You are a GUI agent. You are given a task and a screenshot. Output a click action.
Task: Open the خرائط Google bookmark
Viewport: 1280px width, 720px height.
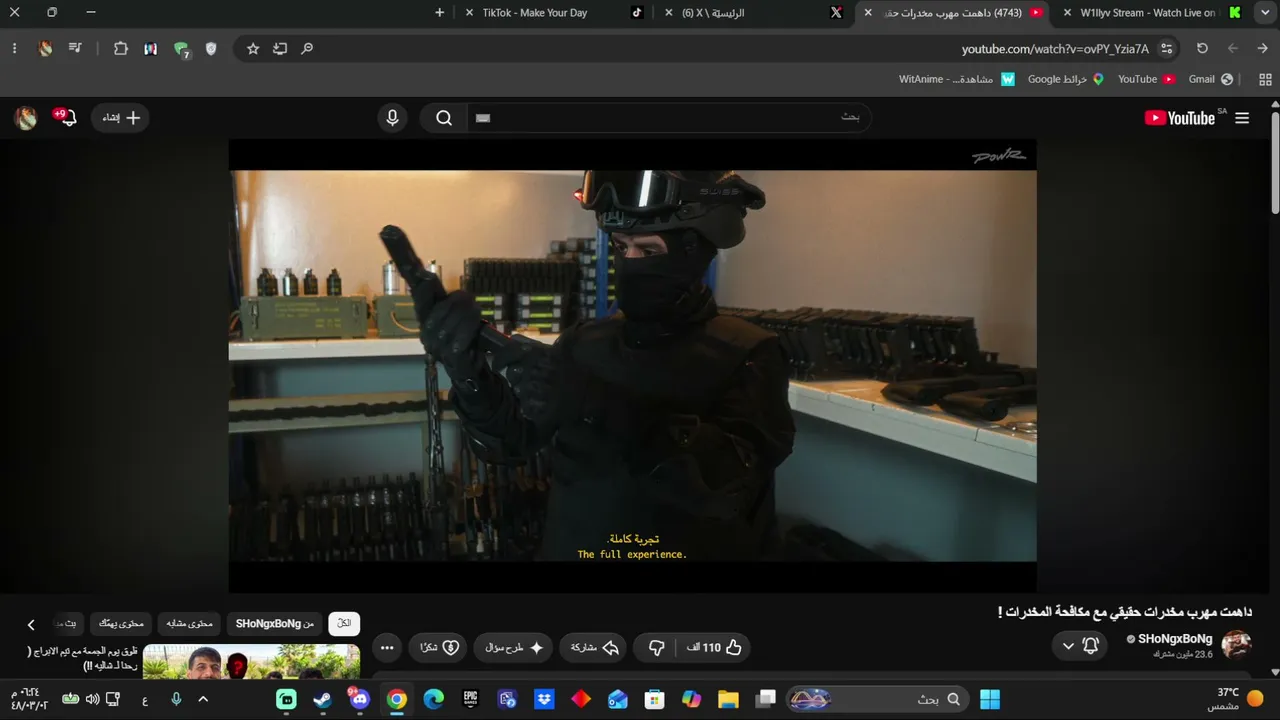point(1066,79)
